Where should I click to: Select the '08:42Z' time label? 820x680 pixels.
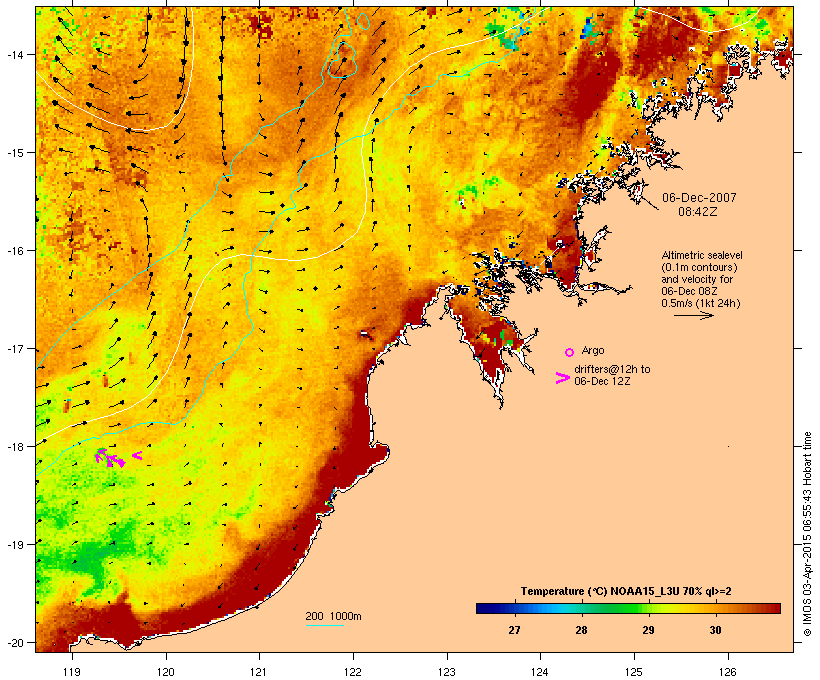(x=698, y=212)
